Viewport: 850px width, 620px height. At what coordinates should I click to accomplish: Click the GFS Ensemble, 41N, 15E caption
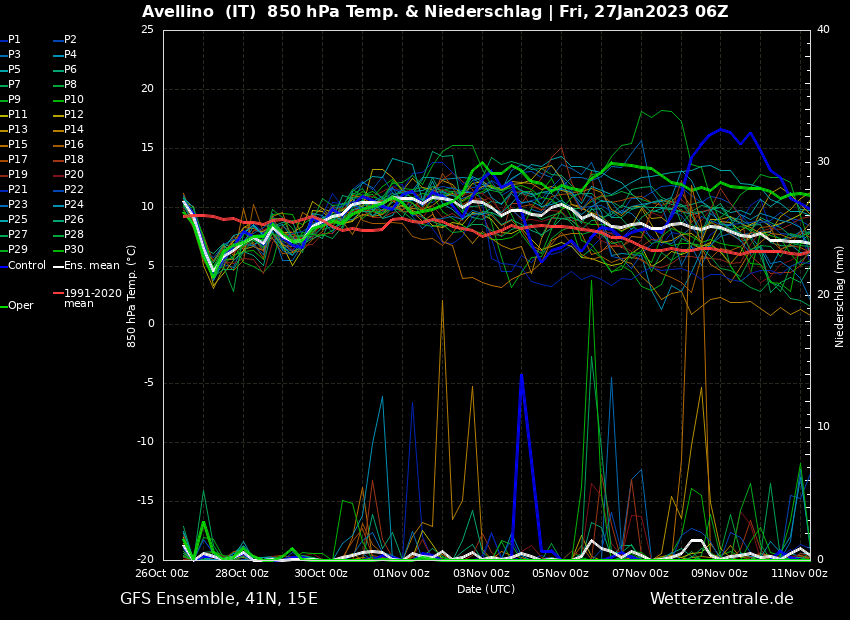tap(219, 599)
